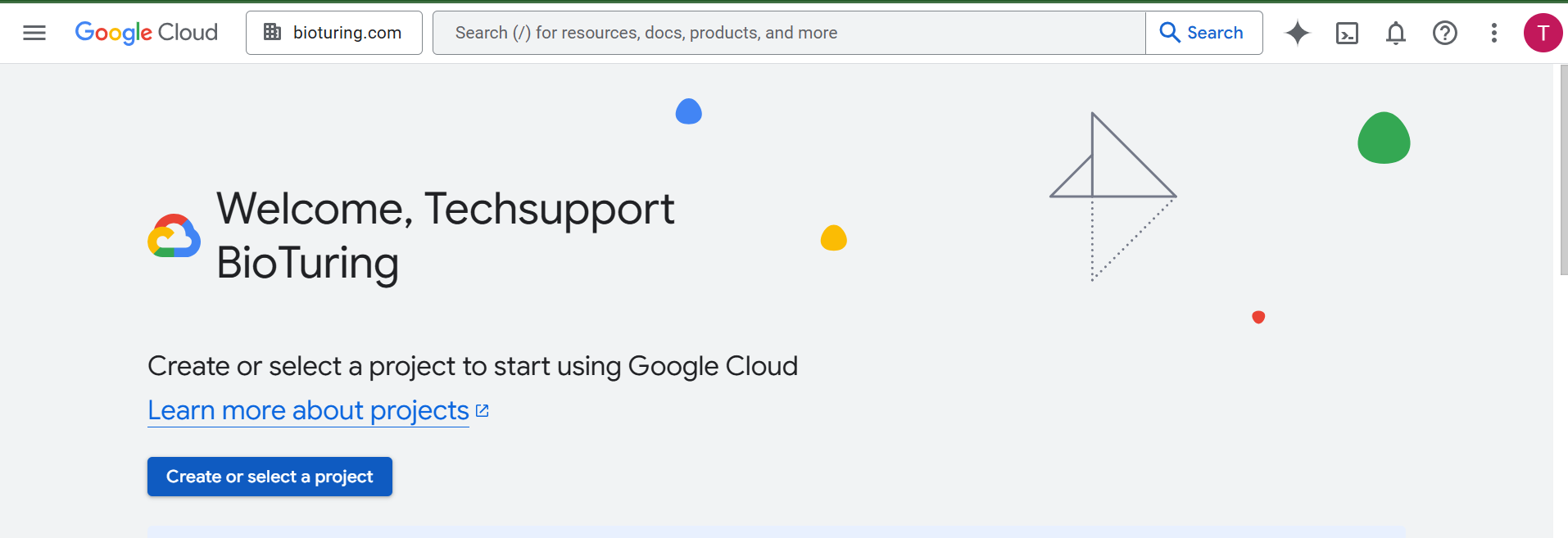Click the Google Cloud logo
Viewport: 1568px width, 538px height.
(x=146, y=33)
